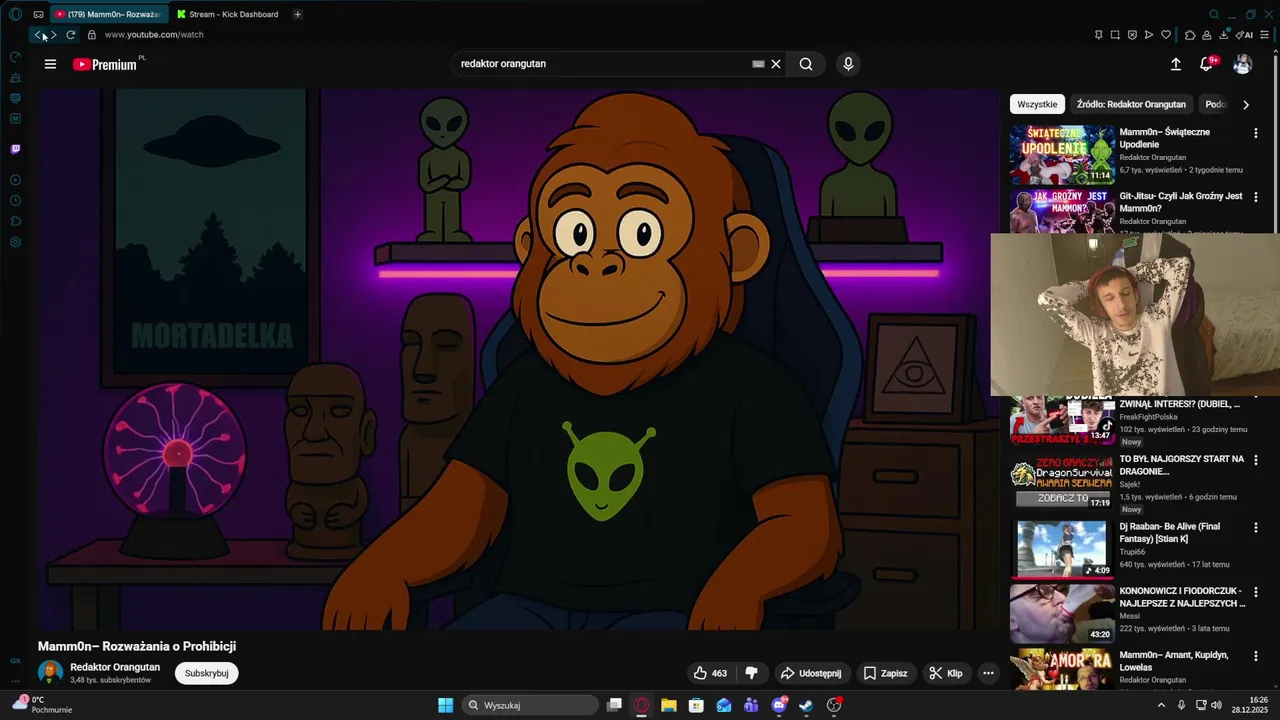Take a snapshot with the browser toolbar icon
Viewport: 1280px width, 720px height.
[1115, 35]
